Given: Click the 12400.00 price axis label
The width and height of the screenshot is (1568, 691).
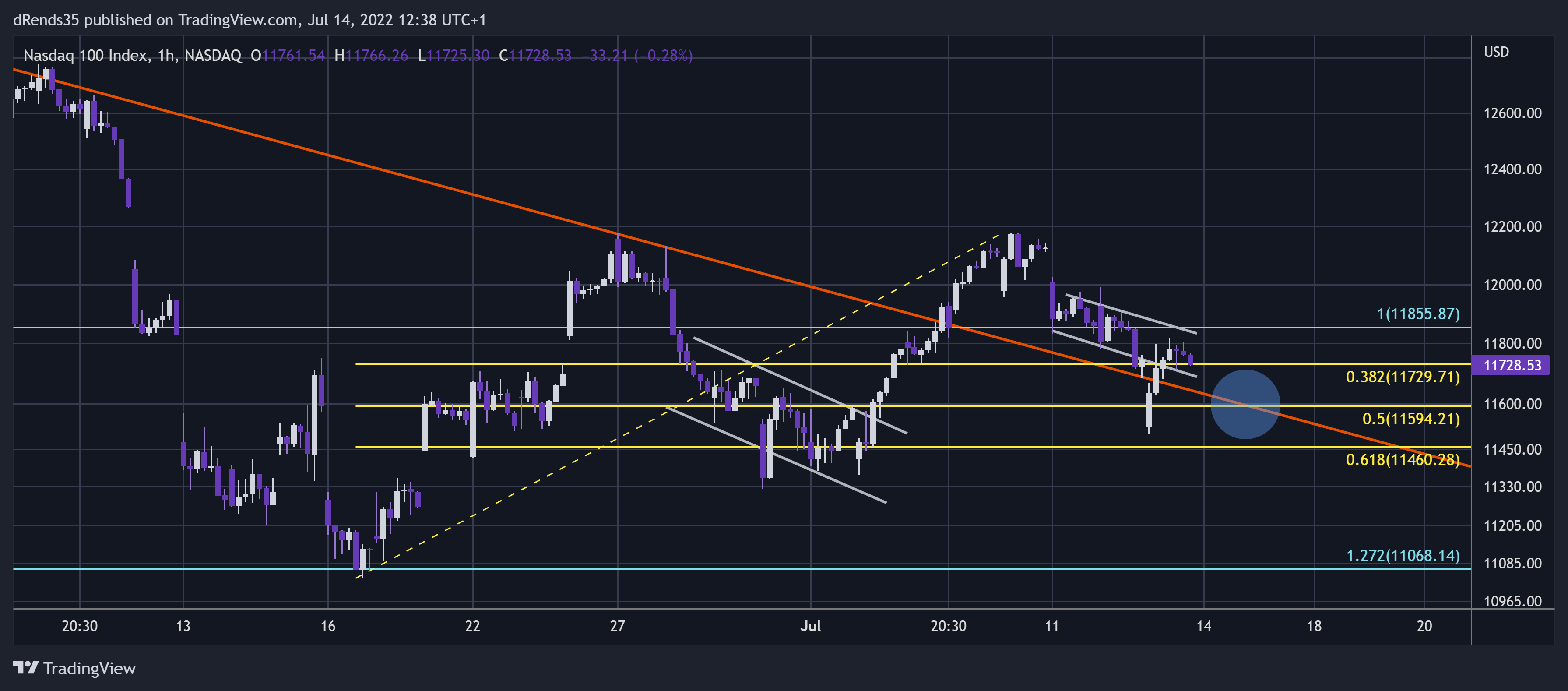Looking at the screenshot, I should click(x=1512, y=169).
